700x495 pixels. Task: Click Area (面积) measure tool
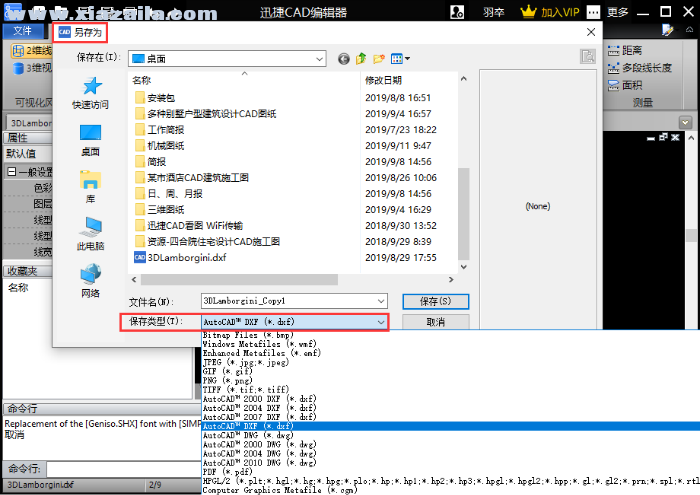tap(625, 85)
